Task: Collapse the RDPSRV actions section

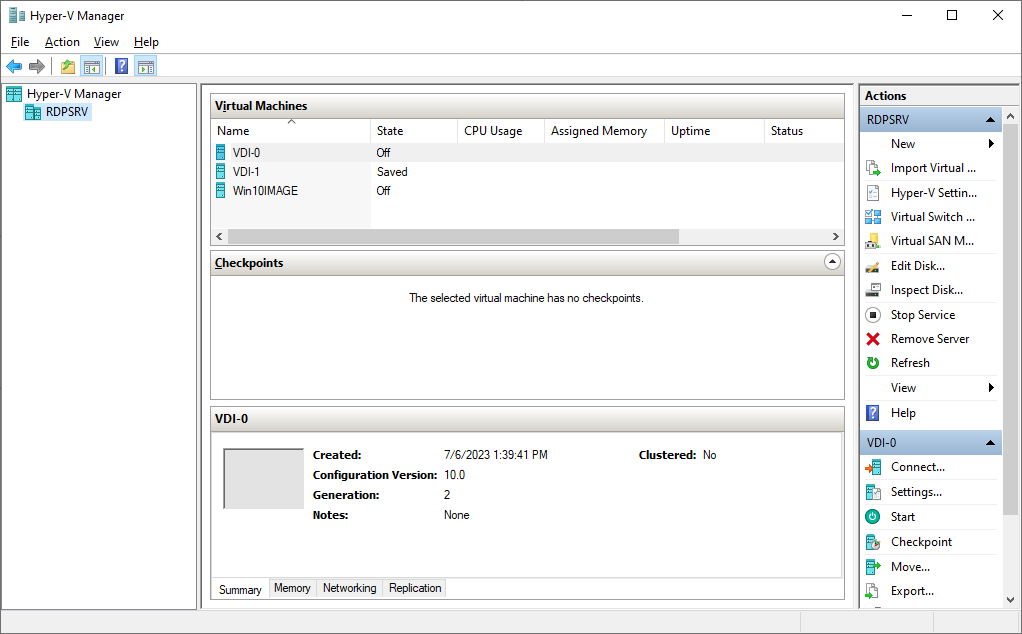Action: pos(990,120)
